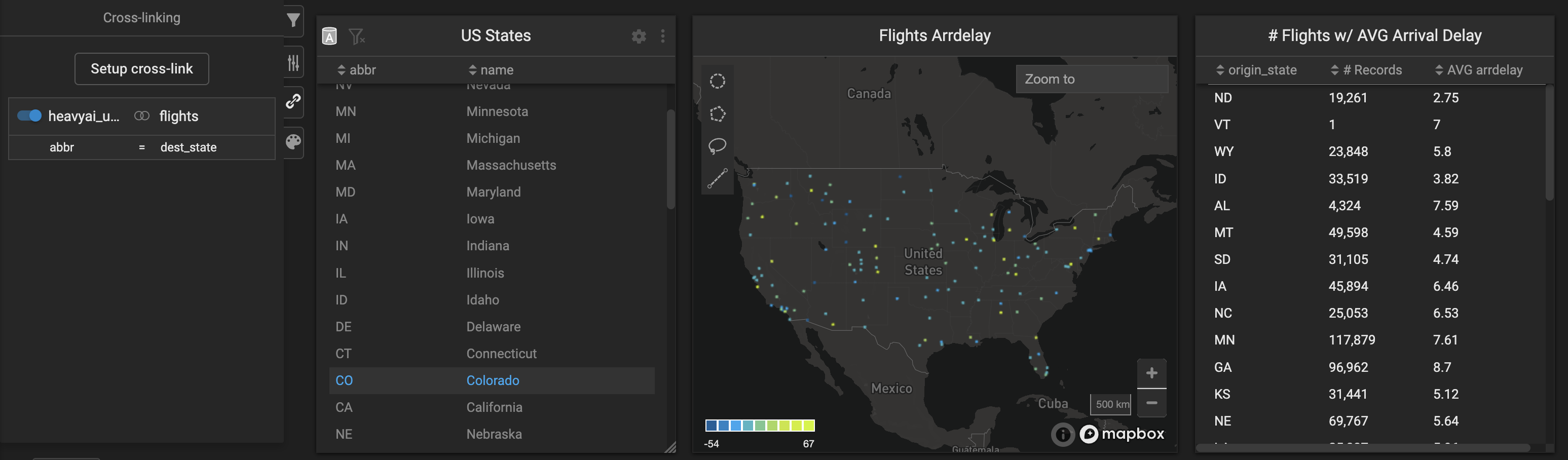The width and height of the screenshot is (1568, 460).
Task: Click the Zoom to input field
Action: pos(1092,79)
